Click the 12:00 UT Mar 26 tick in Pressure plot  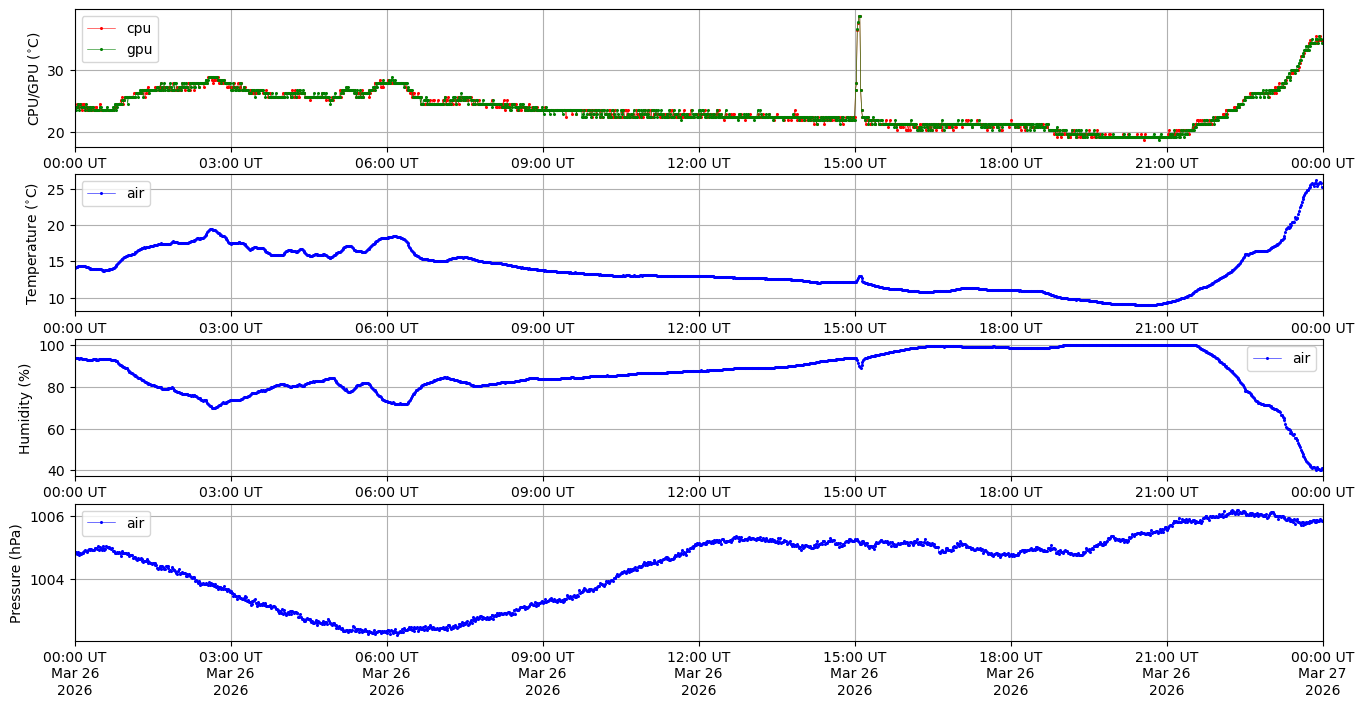[x=698, y=672]
